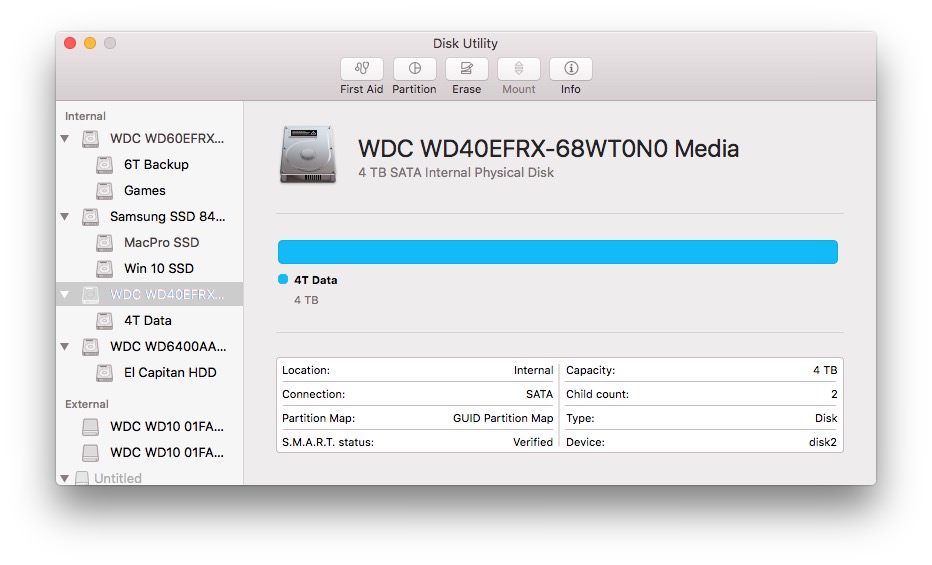The height and width of the screenshot is (565, 932).
Task: Click the Erase toolbar icon
Action: tap(467, 69)
